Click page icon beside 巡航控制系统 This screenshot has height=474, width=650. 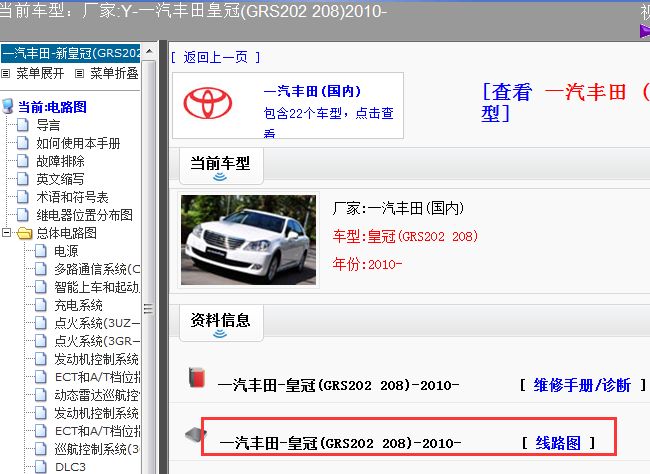click(41, 449)
